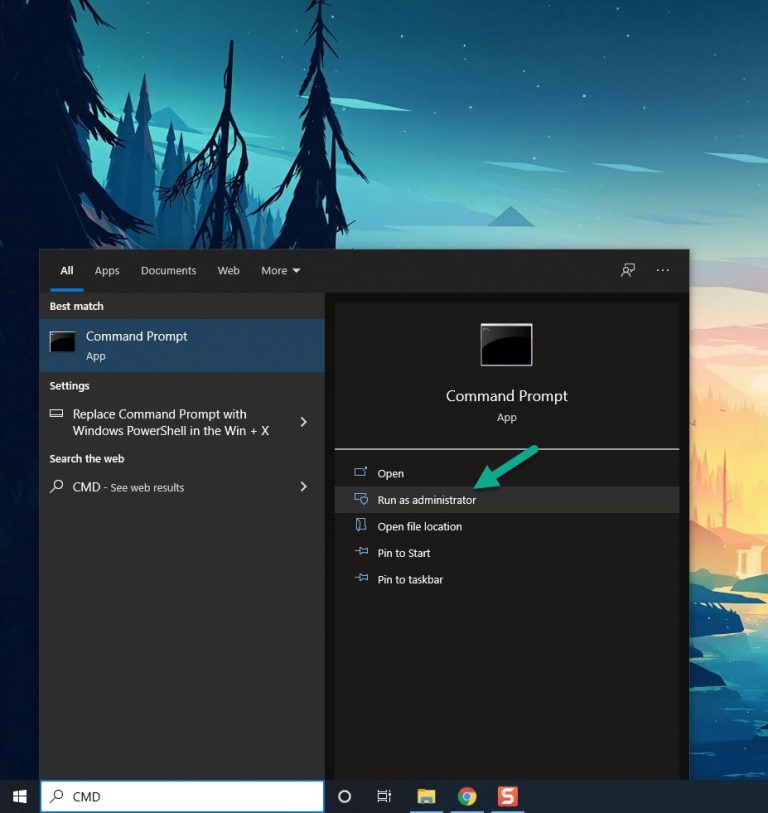Choose Pin to Start
The image size is (768, 813).
click(507, 553)
